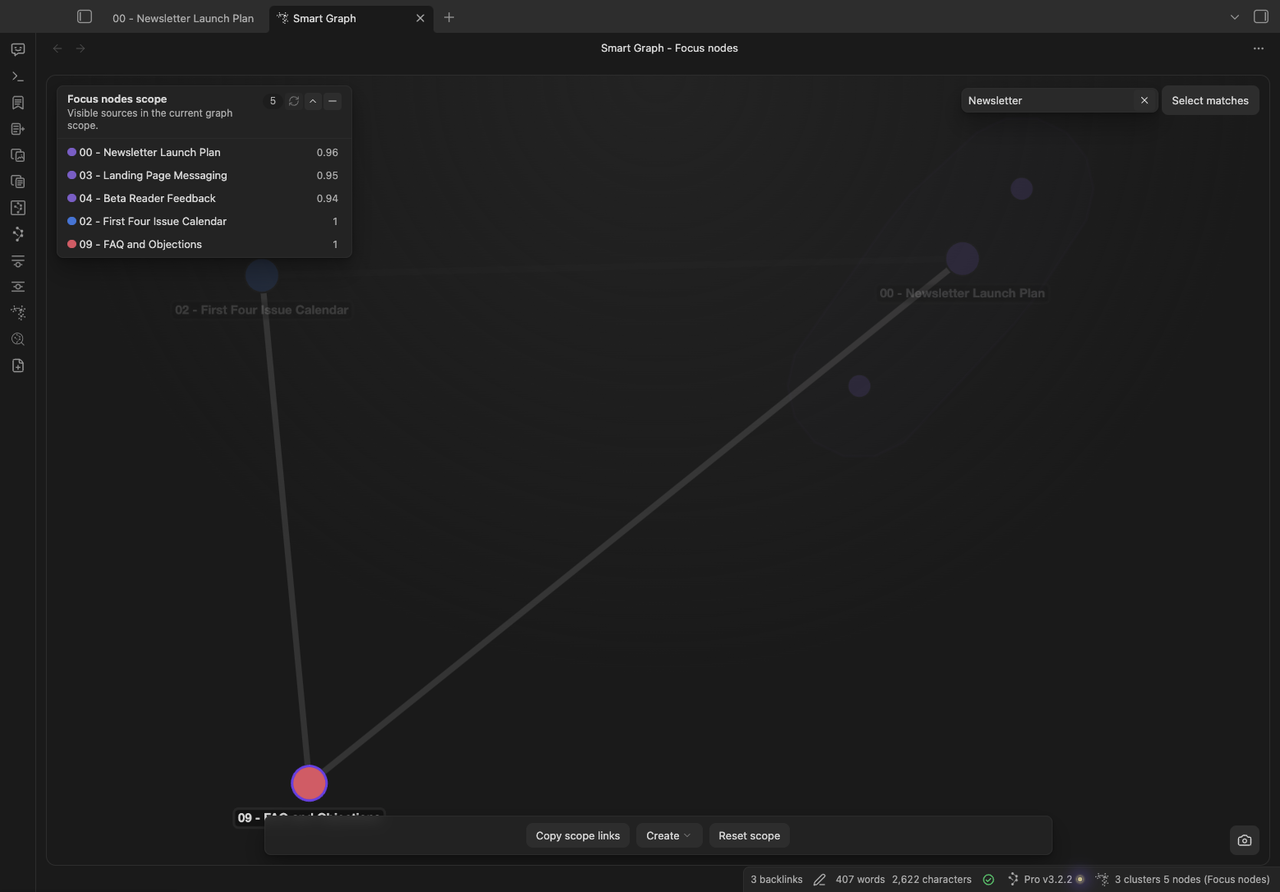
Task: Refresh the focus nodes scope list
Action: click(x=293, y=101)
